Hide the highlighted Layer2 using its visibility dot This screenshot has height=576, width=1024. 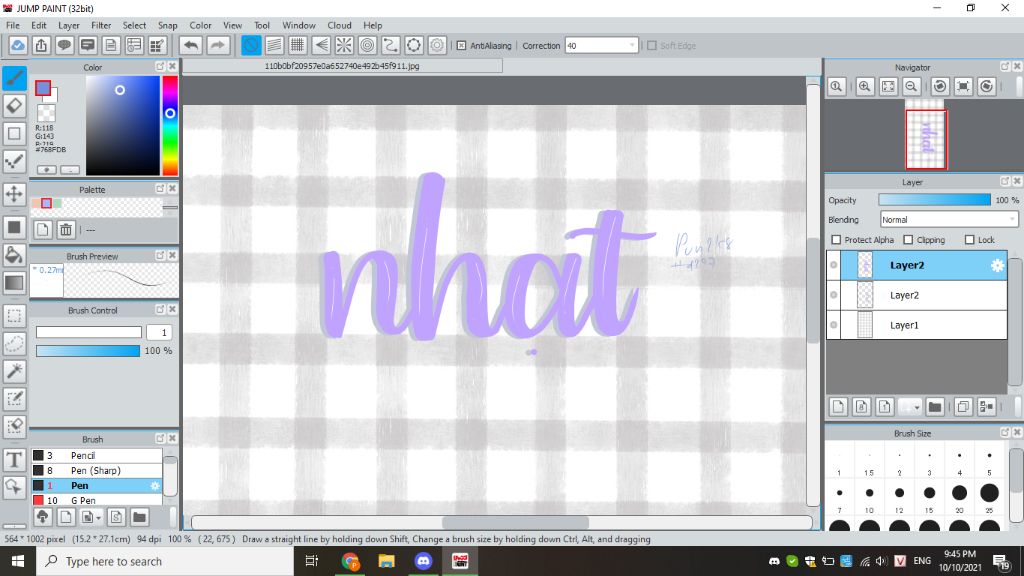point(834,265)
